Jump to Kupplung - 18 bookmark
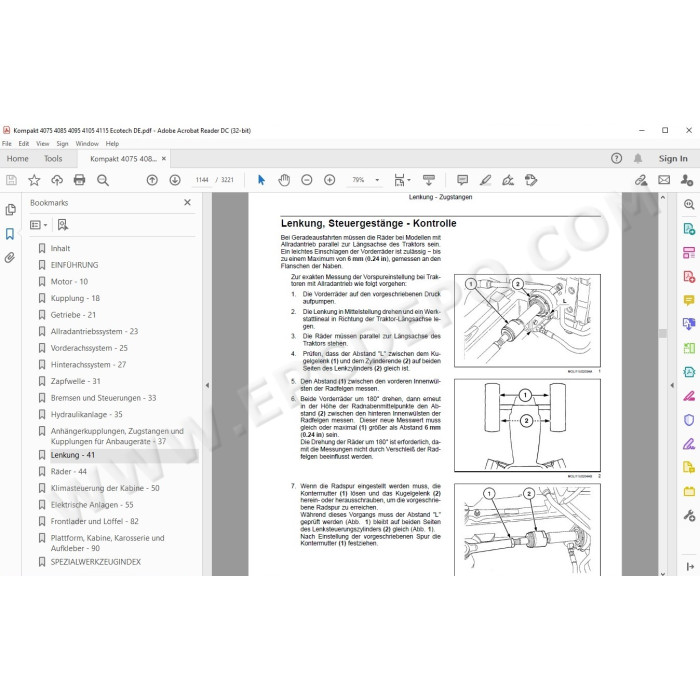 tap(75, 298)
